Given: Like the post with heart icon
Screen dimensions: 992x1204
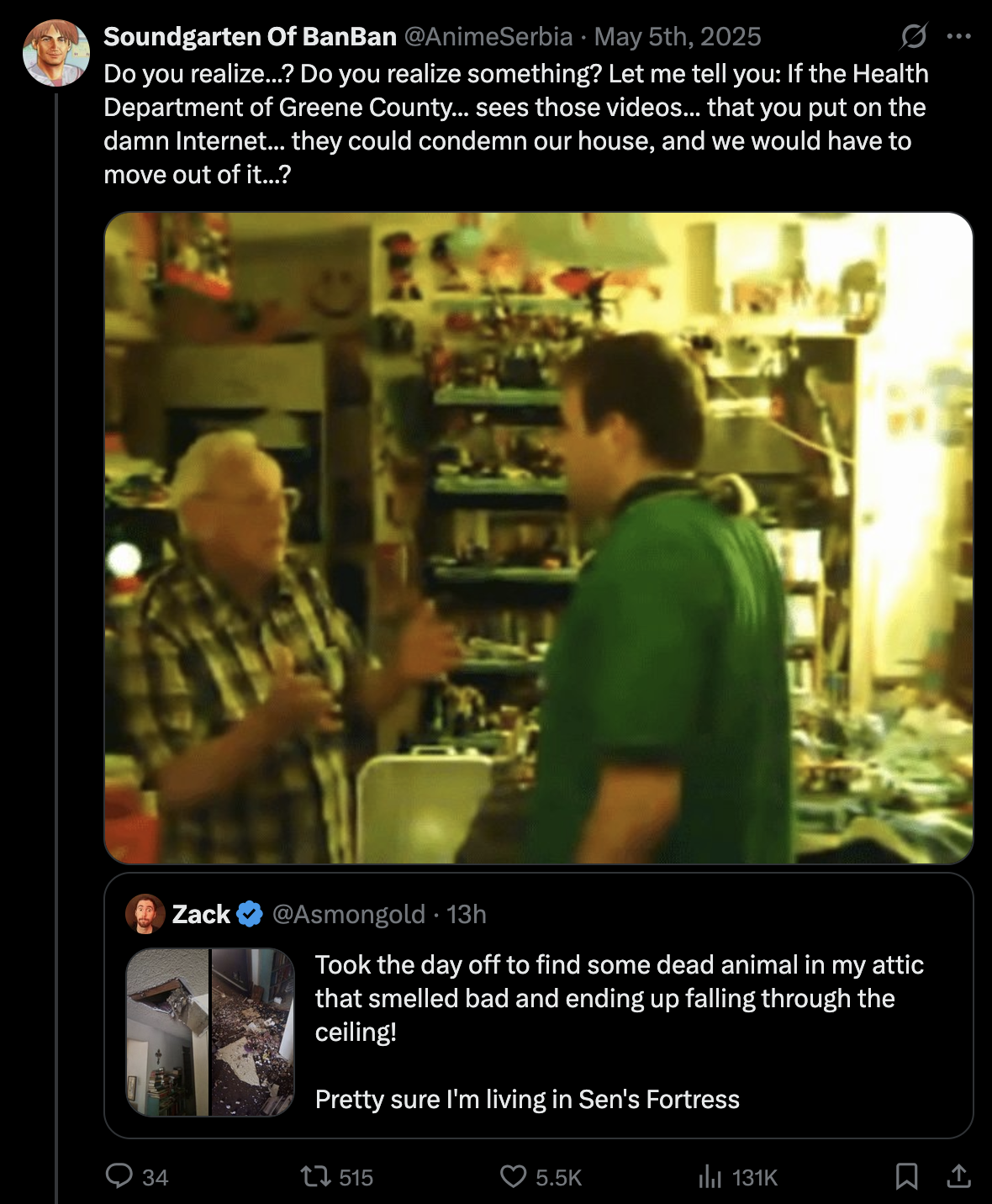Looking at the screenshot, I should [x=513, y=1175].
